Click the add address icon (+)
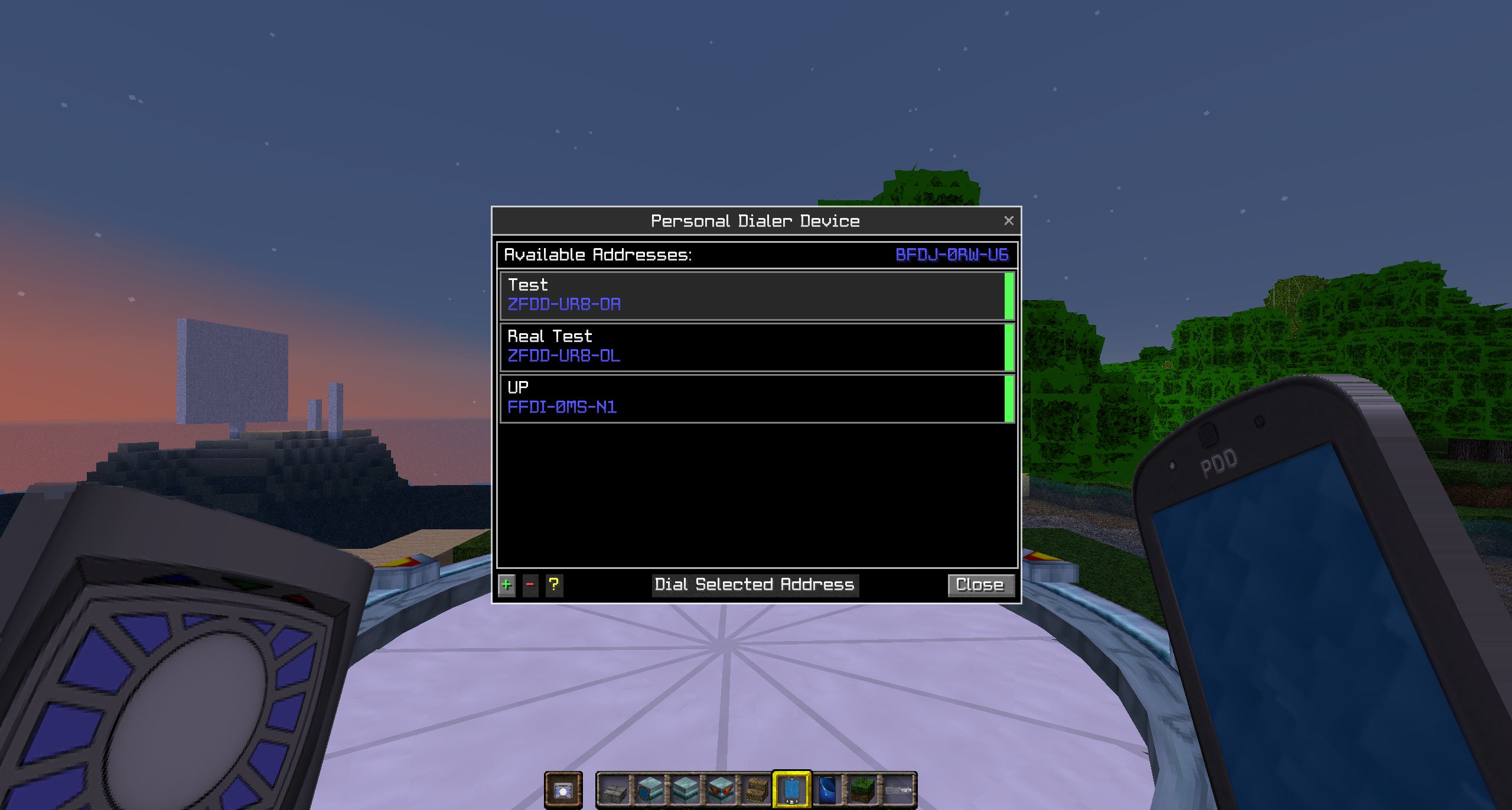This screenshot has height=810, width=1512. [507, 585]
